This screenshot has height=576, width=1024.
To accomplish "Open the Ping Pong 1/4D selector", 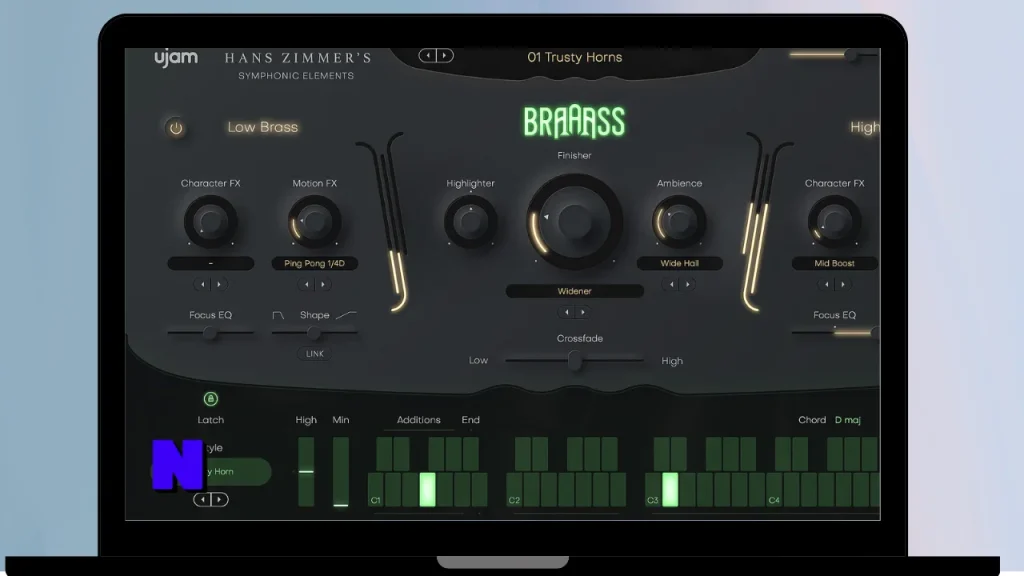I will pyautogui.click(x=314, y=263).
